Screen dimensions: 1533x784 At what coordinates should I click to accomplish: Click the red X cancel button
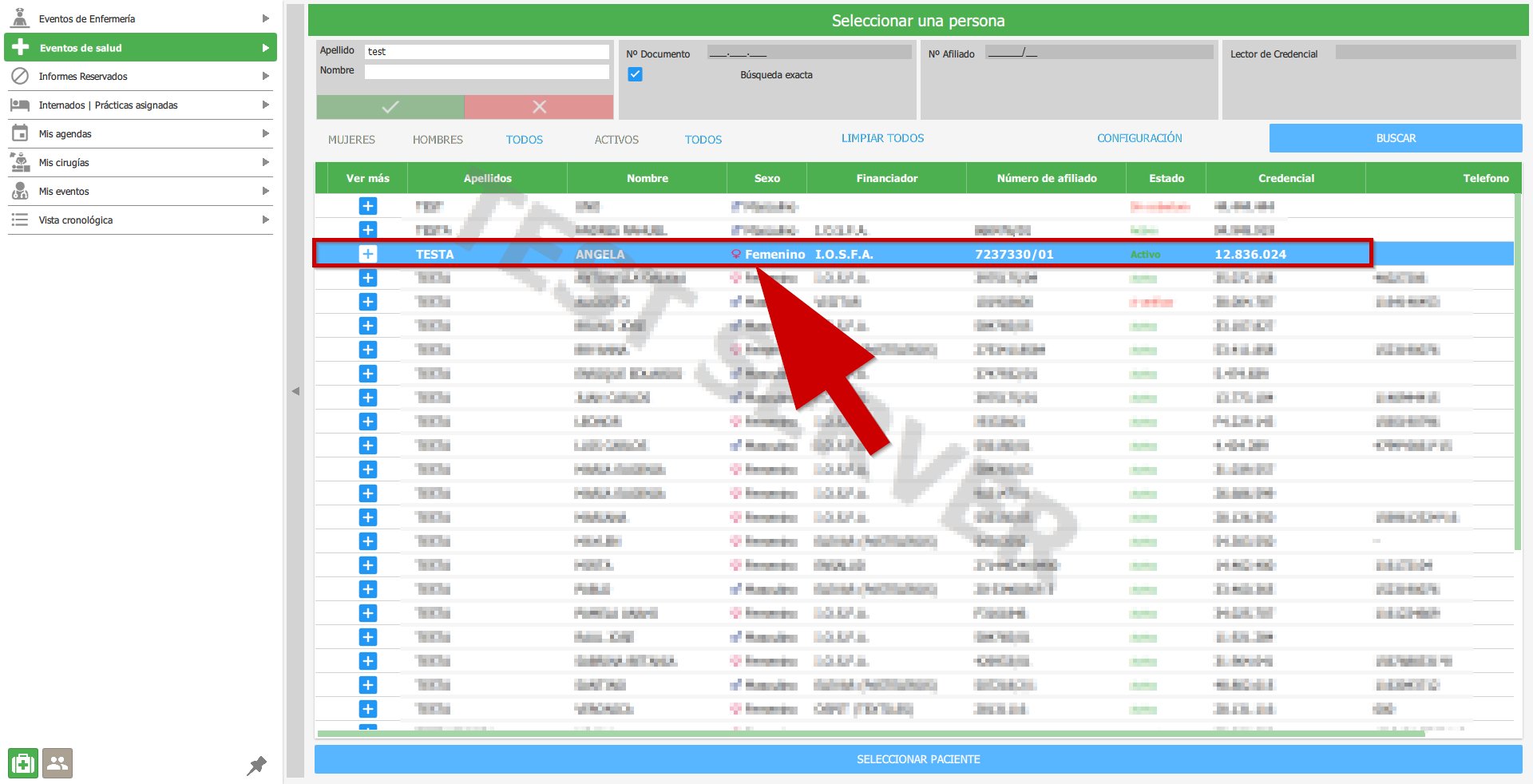pos(539,107)
